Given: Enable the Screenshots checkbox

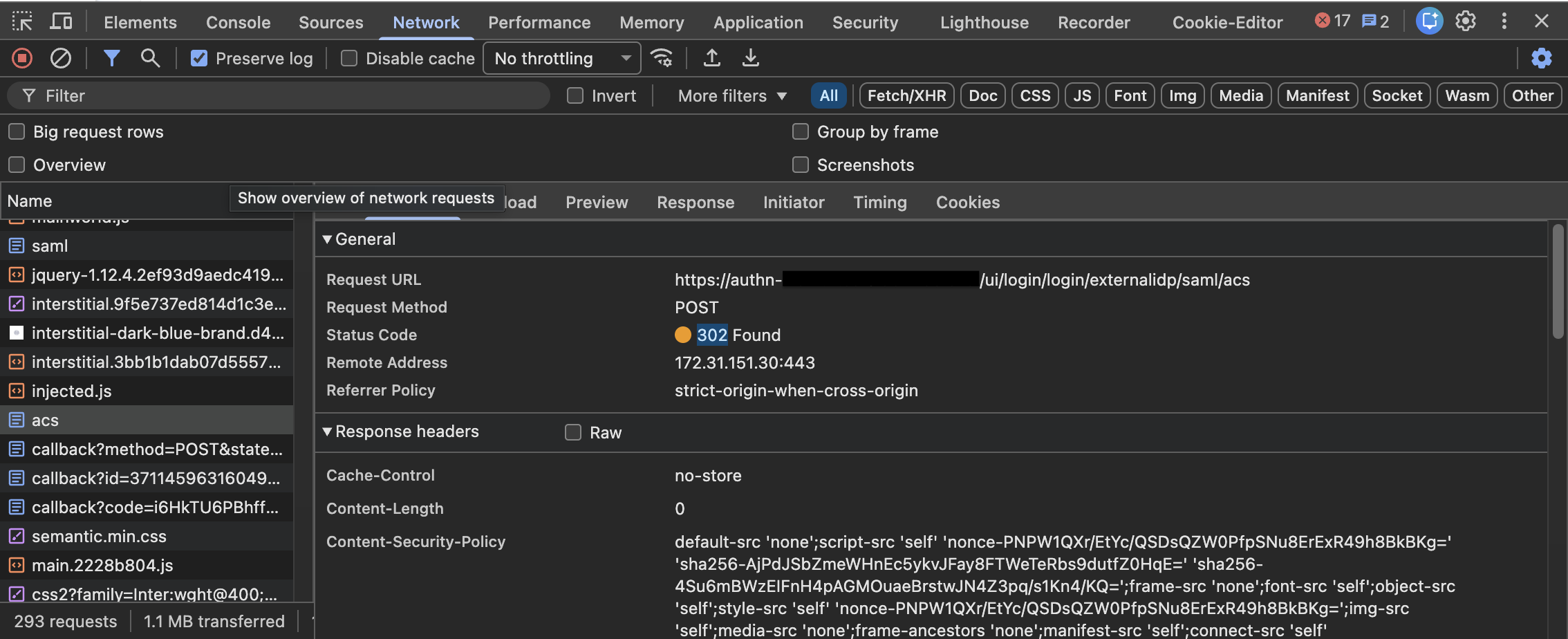Looking at the screenshot, I should 801,165.
